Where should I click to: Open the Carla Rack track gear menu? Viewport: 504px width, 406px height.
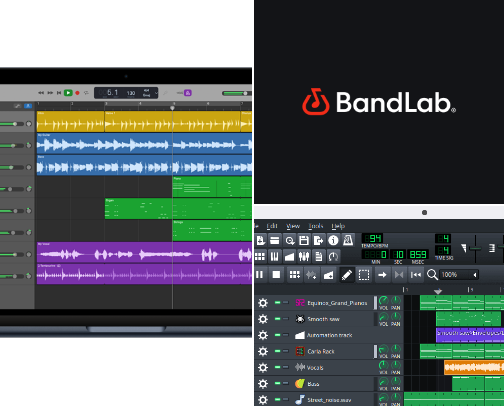(x=263, y=351)
